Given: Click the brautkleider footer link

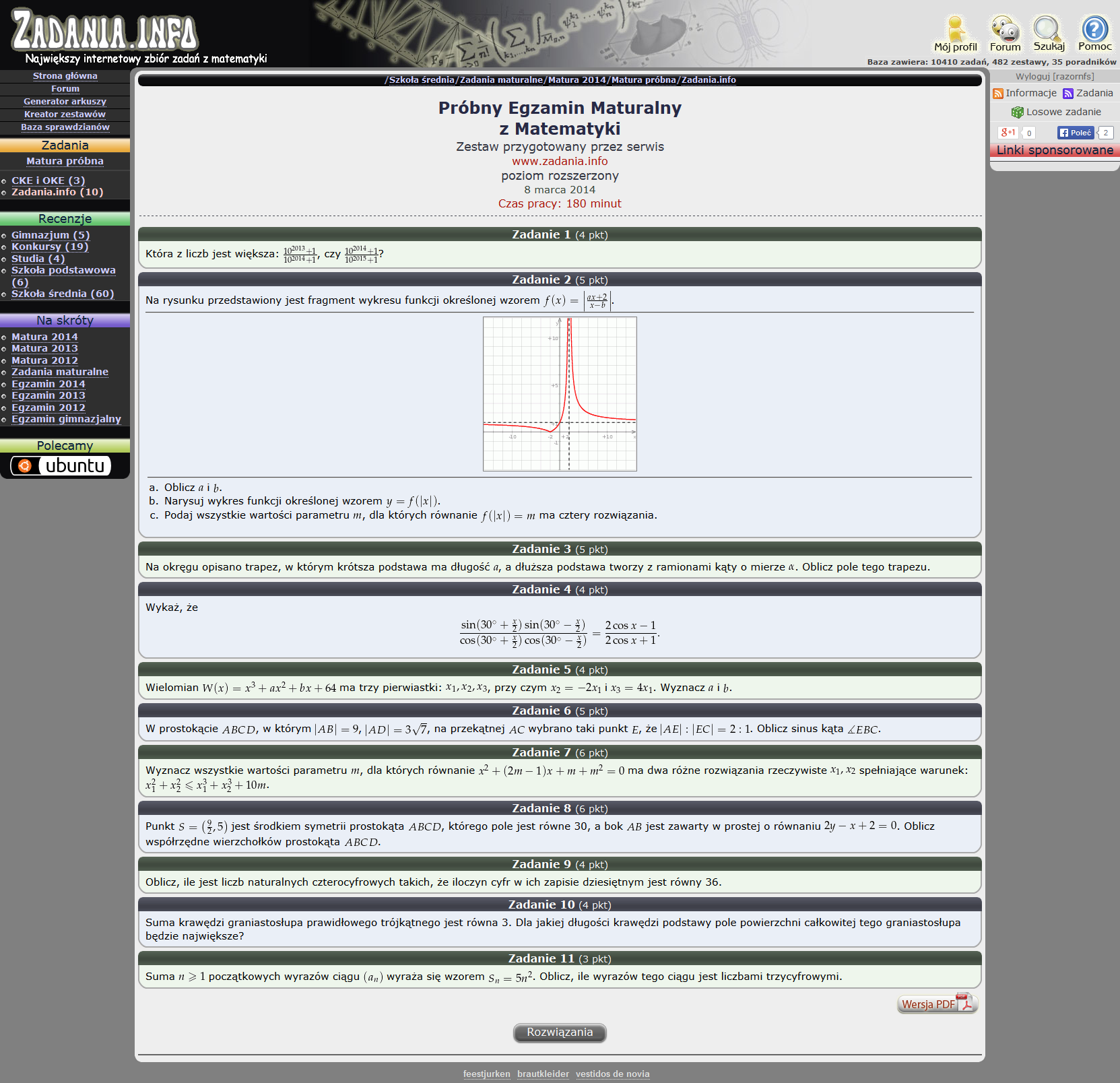Looking at the screenshot, I should (x=543, y=1074).
